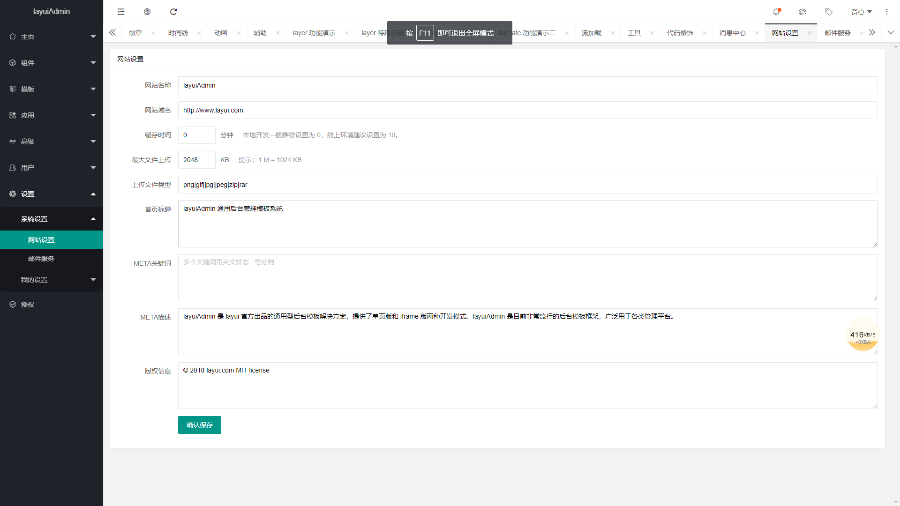This screenshot has height=506, width=900.
Task: Open the user account dropdown in header
Action: click(861, 11)
